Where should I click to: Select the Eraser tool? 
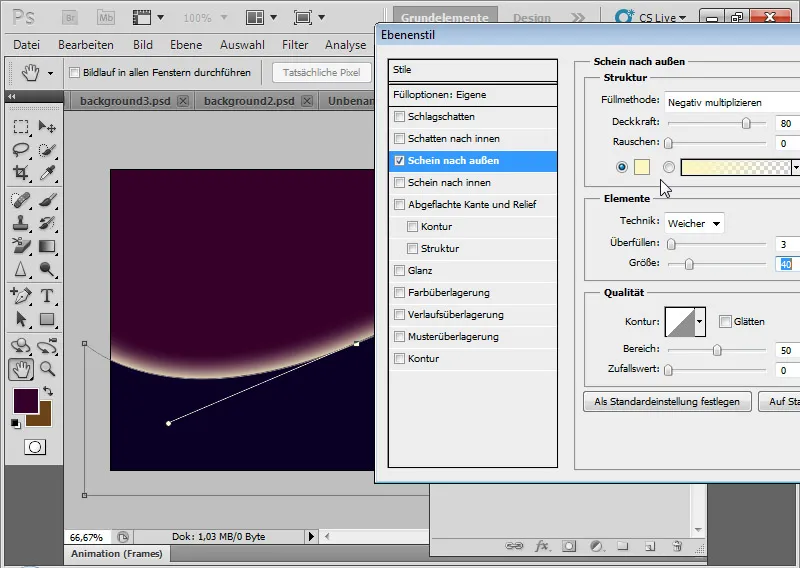point(20,246)
